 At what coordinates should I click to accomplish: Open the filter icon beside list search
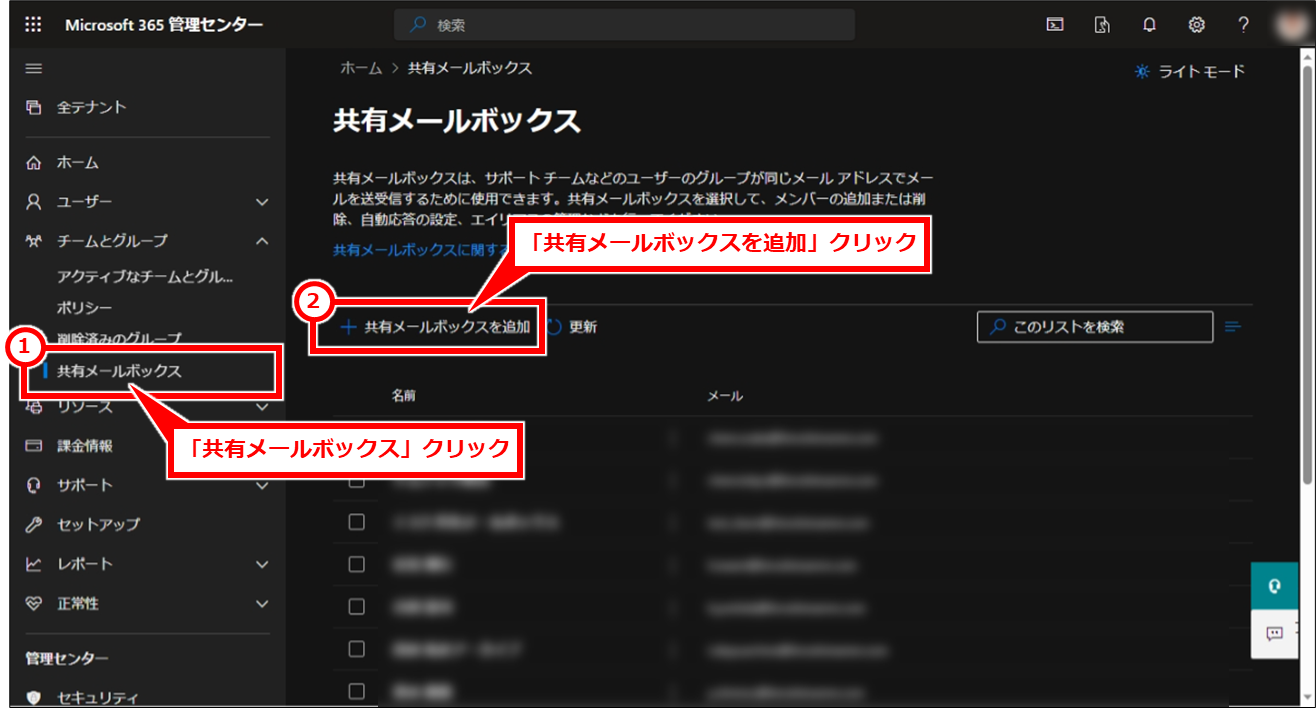1233,327
